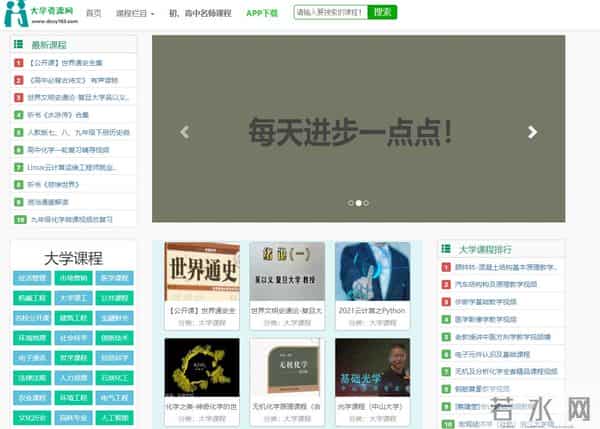Select the 电气工程 category tag
Screen dimensions: 600x429
click(x=114, y=398)
